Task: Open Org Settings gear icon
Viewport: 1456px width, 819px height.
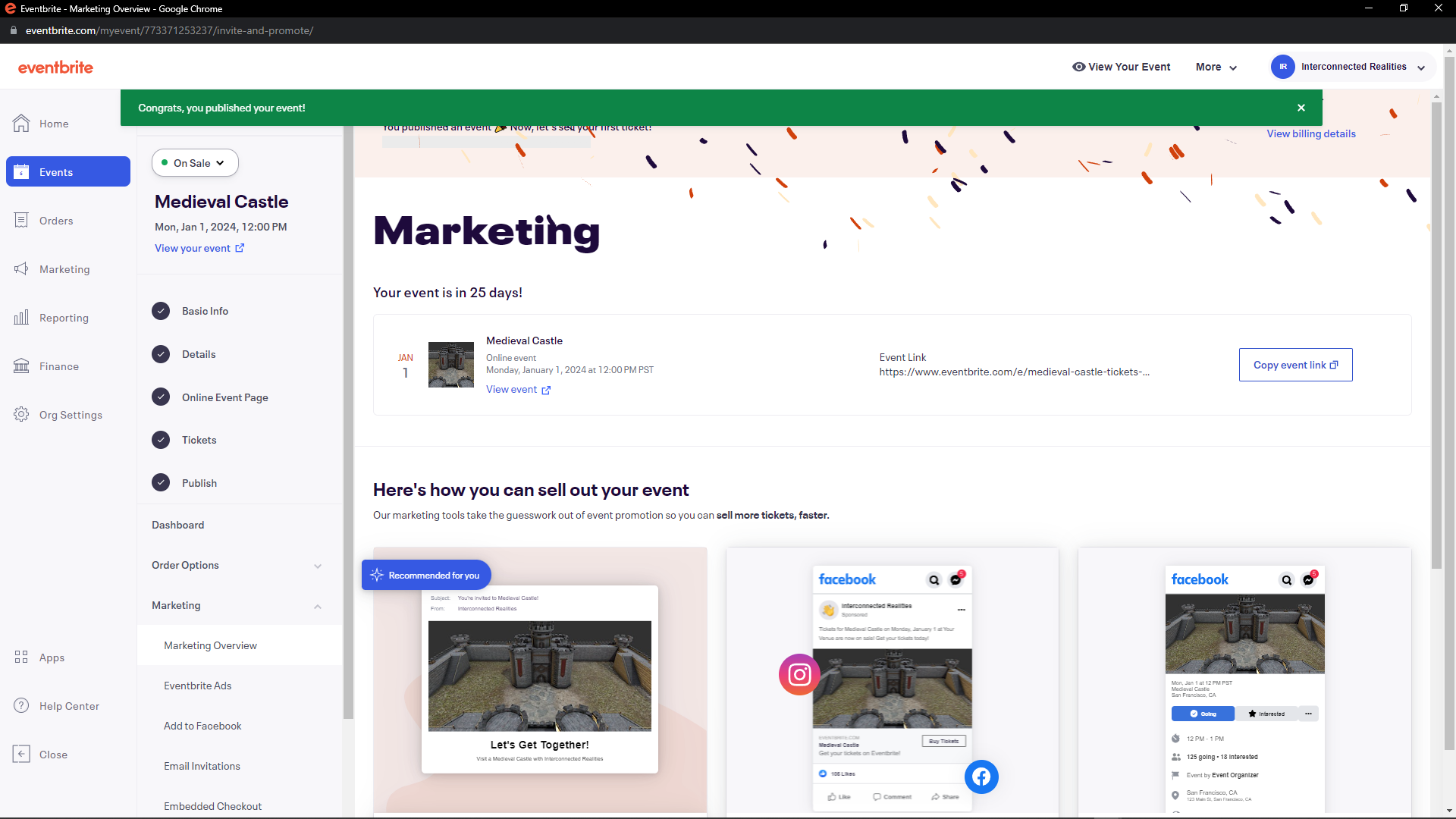Action: pyautogui.click(x=21, y=415)
